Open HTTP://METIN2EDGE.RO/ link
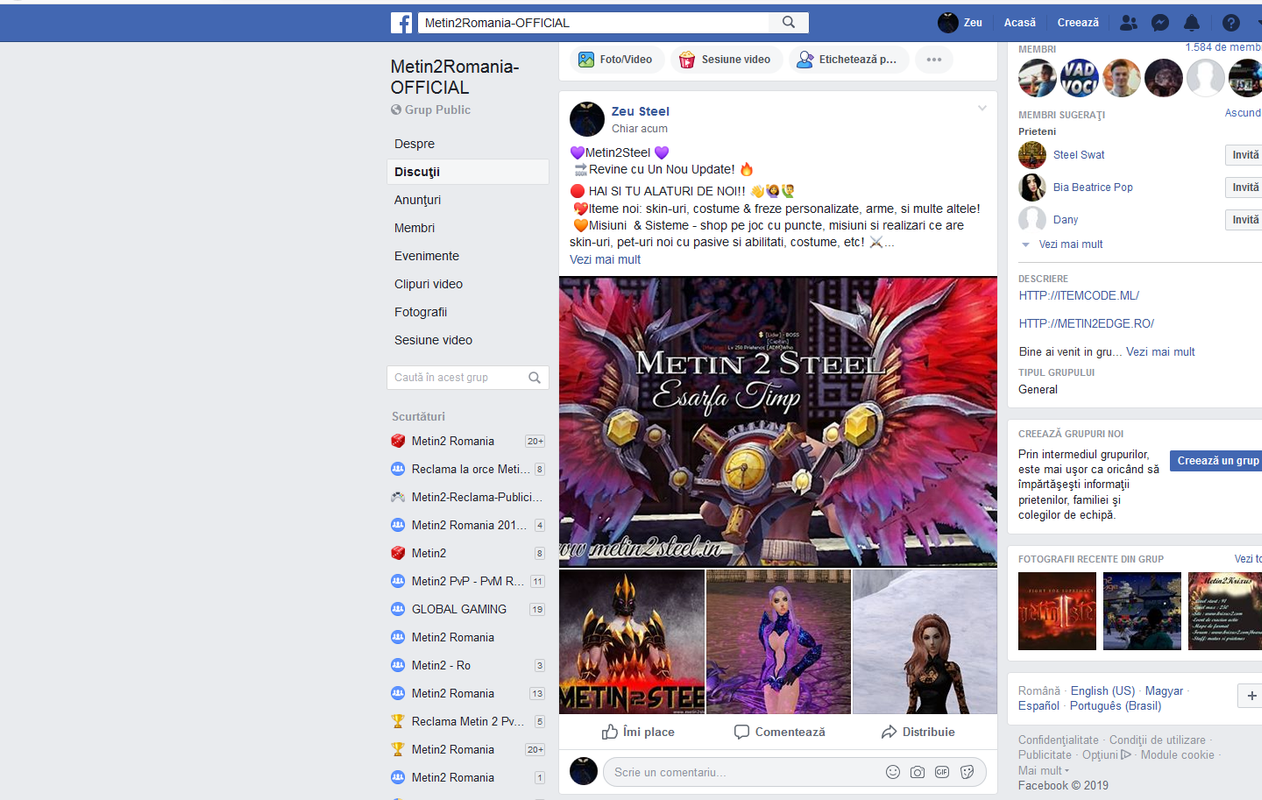Screen dimensions: 1262x800 (x=1087, y=324)
